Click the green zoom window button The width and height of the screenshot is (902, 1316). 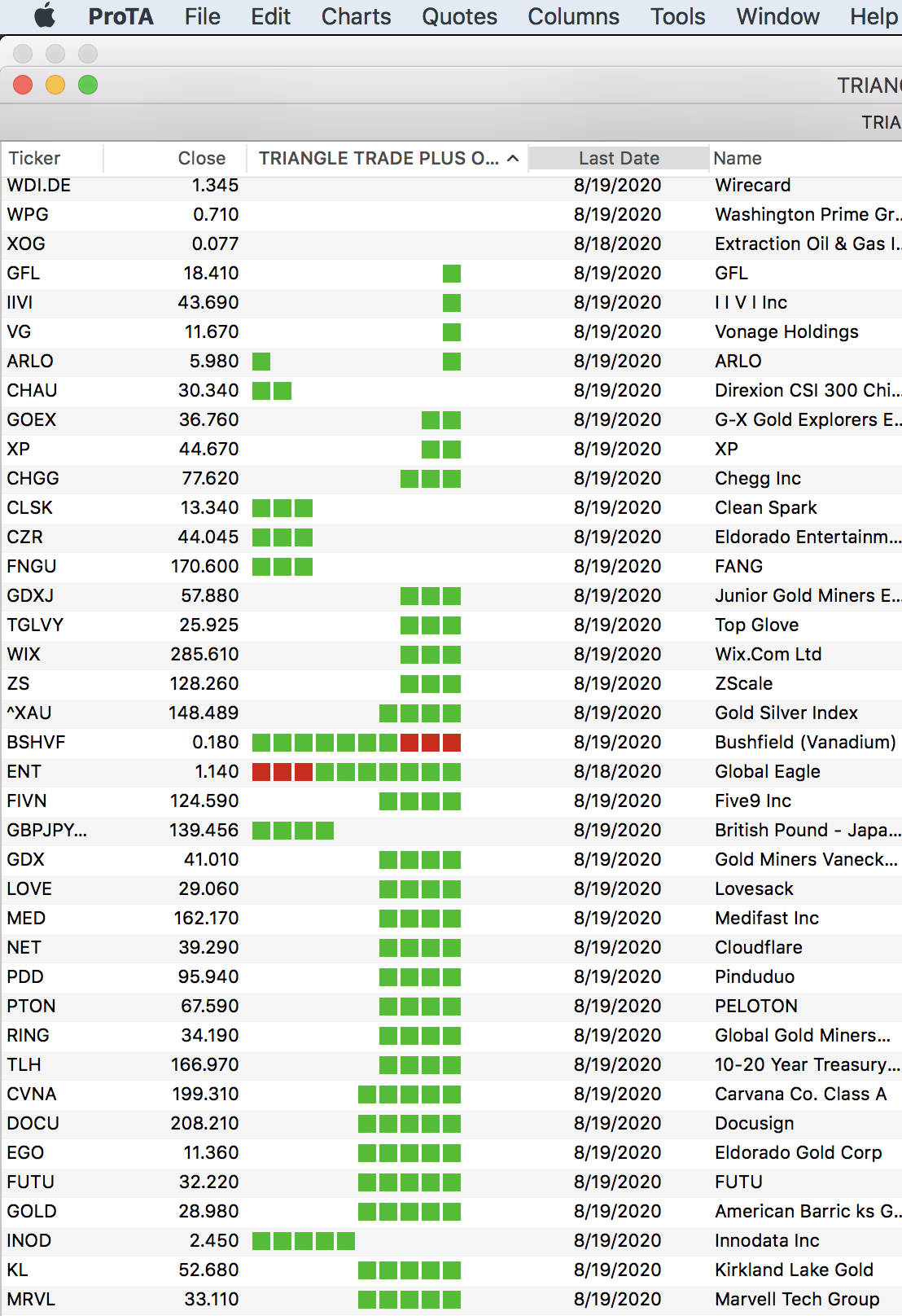pyautogui.click(x=88, y=85)
